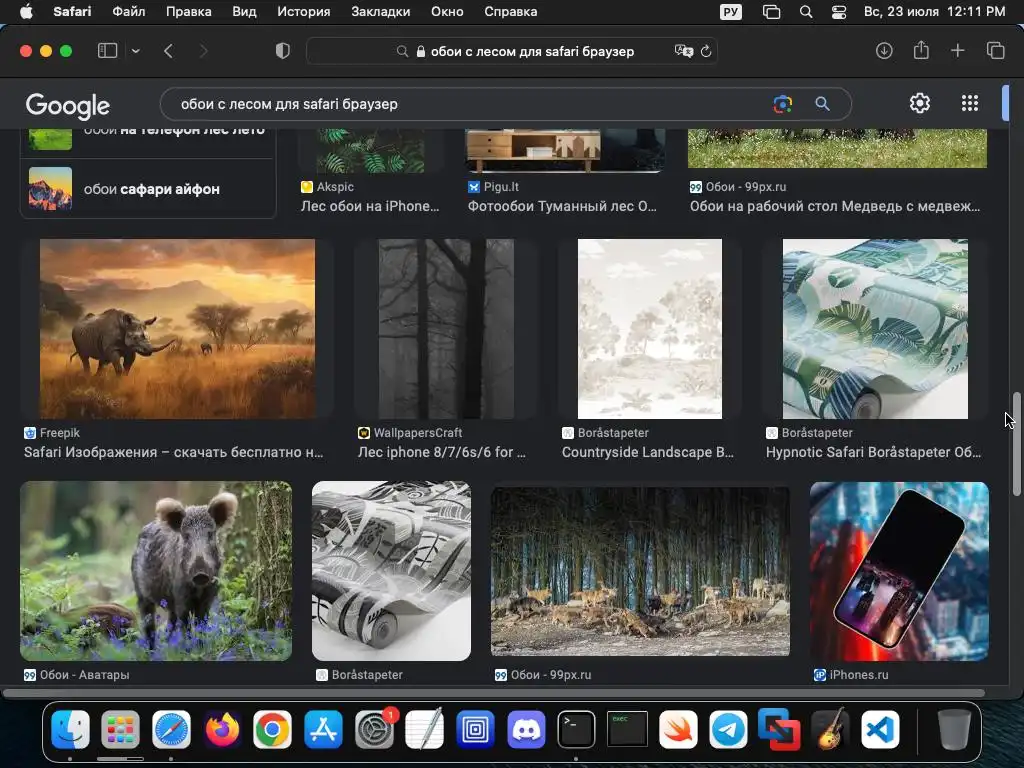This screenshot has width=1024, height=768.
Task: Open Google Chrome from the Dock
Action: coord(272,729)
